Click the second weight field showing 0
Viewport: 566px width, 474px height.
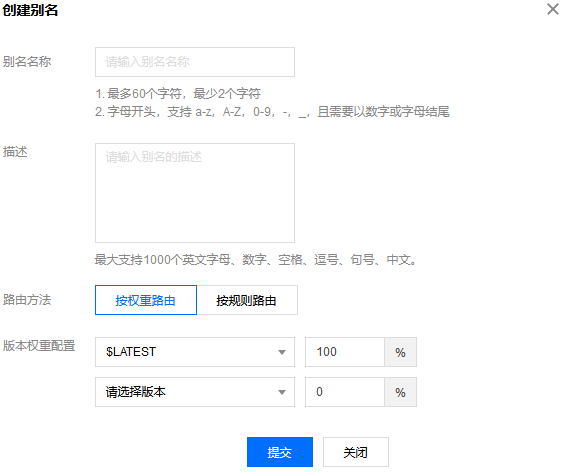345,392
